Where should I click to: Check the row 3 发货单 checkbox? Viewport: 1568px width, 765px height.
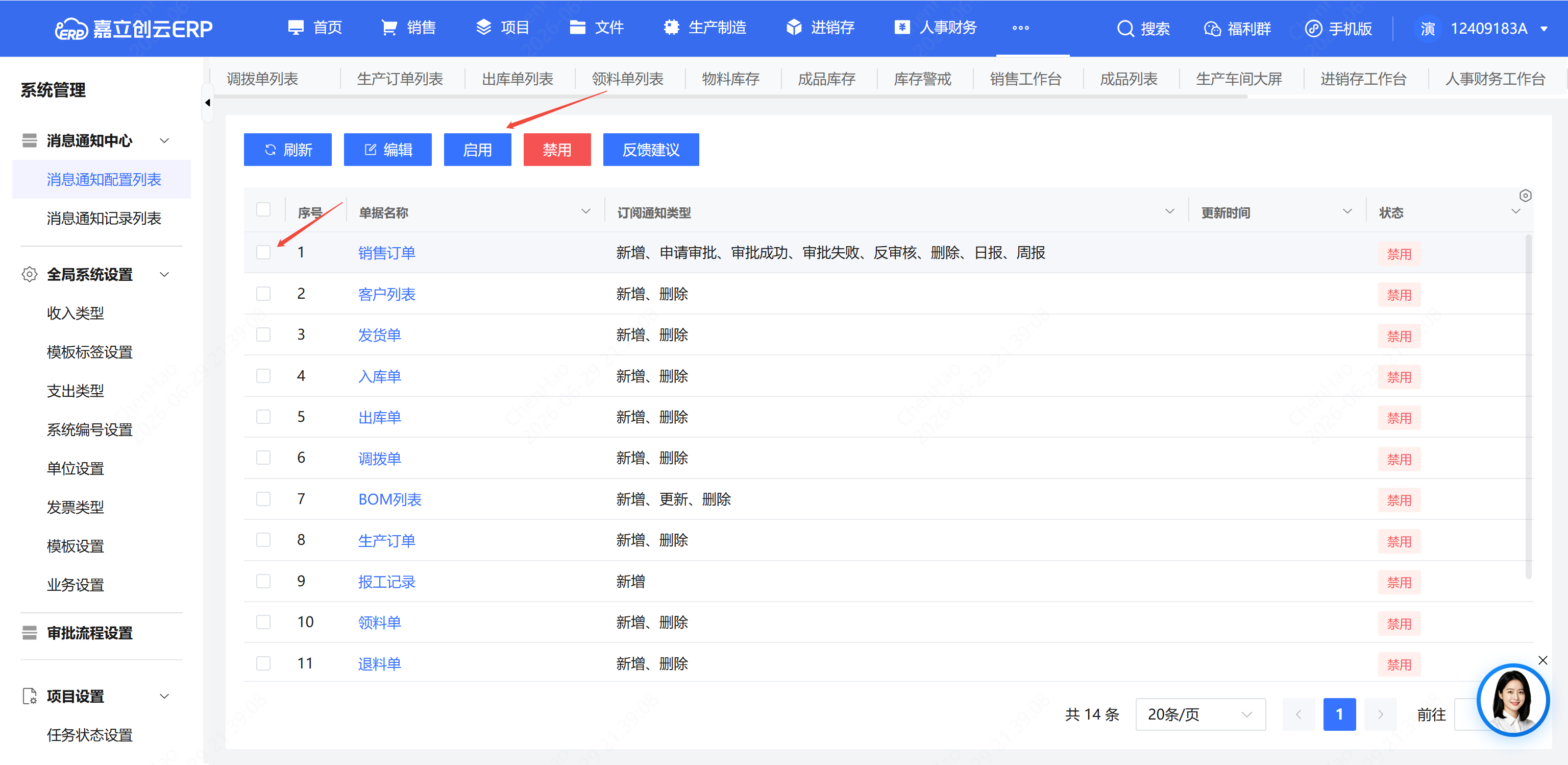coord(263,334)
